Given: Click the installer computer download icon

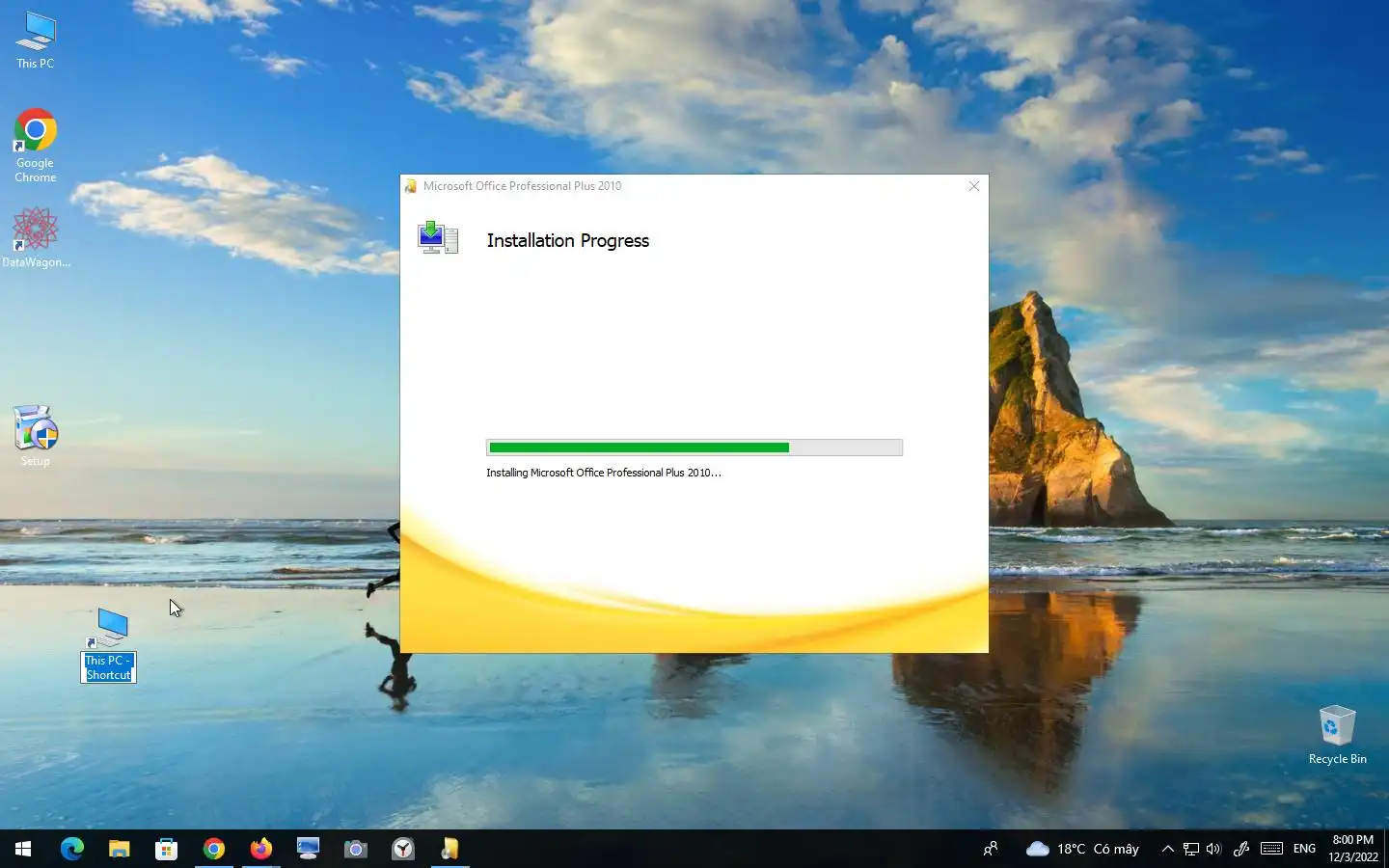Looking at the screenshot, I should click(438, 238).
